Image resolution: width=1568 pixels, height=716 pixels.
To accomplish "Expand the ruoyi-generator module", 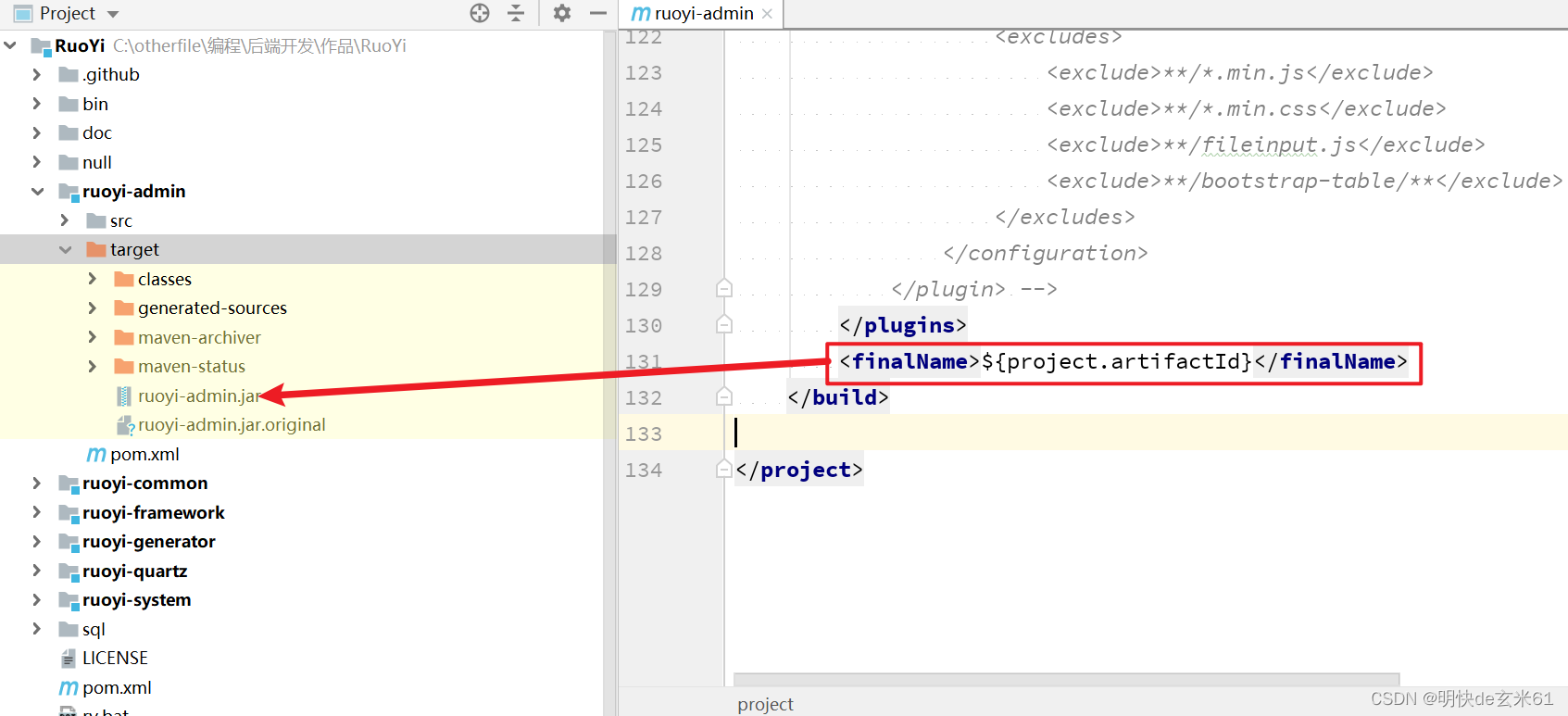I will (37, 541).
